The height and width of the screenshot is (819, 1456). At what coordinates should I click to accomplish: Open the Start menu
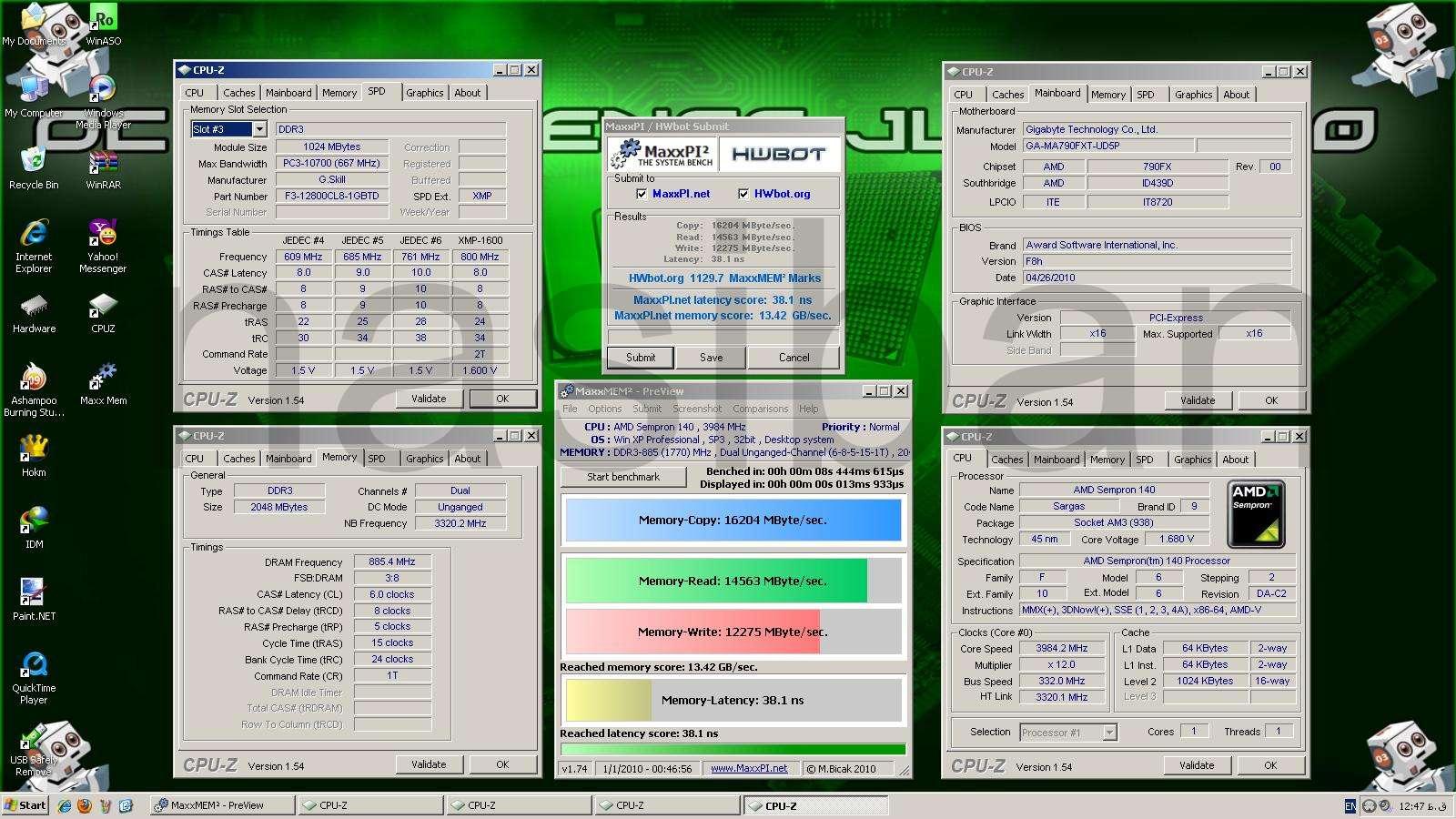point(25,805)
